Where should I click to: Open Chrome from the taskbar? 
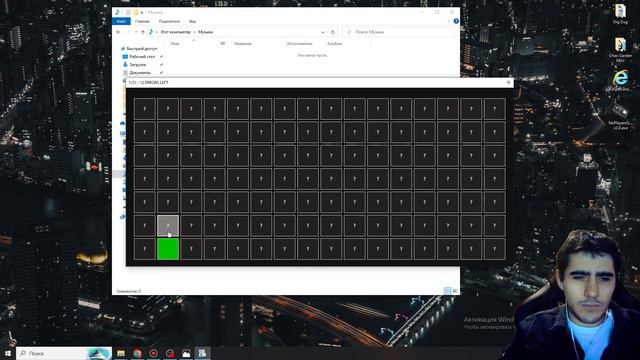[x=138, y=353]
